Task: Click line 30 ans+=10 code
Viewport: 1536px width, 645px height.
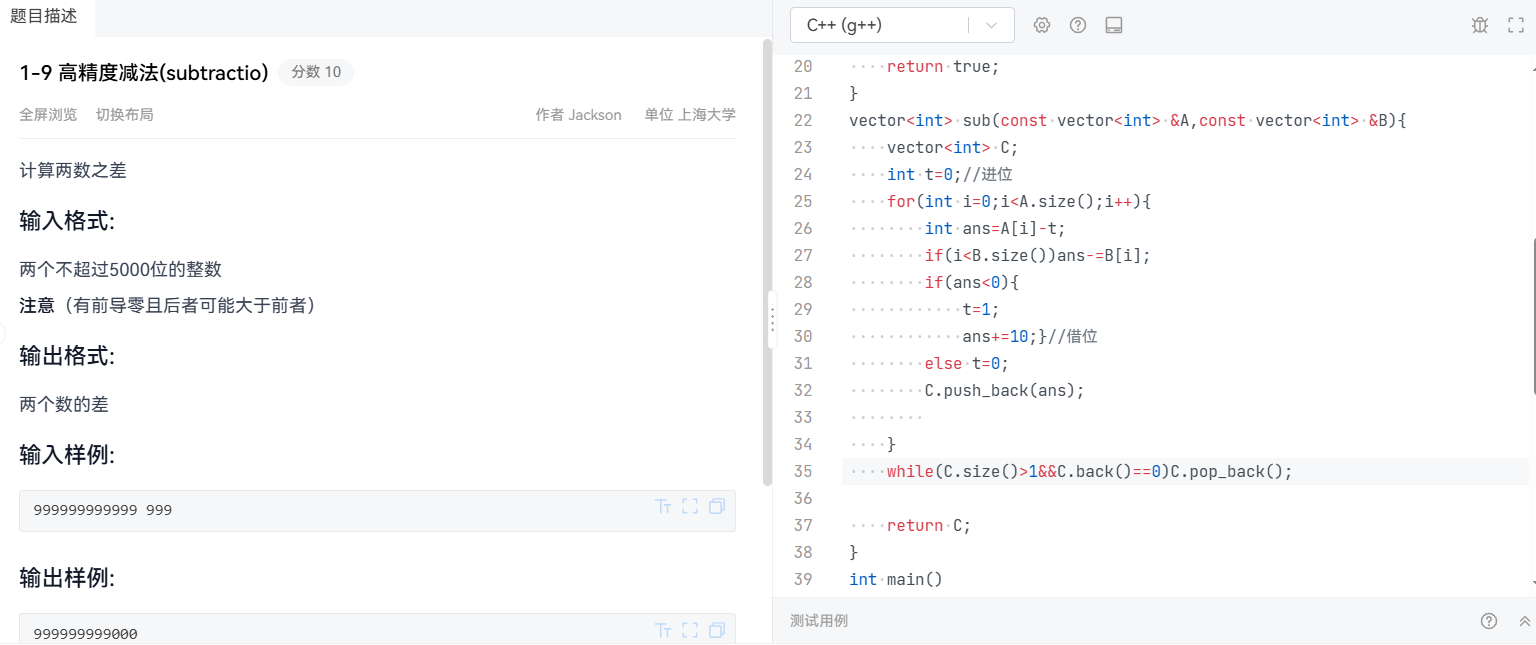Action: tap(1030, 336)
